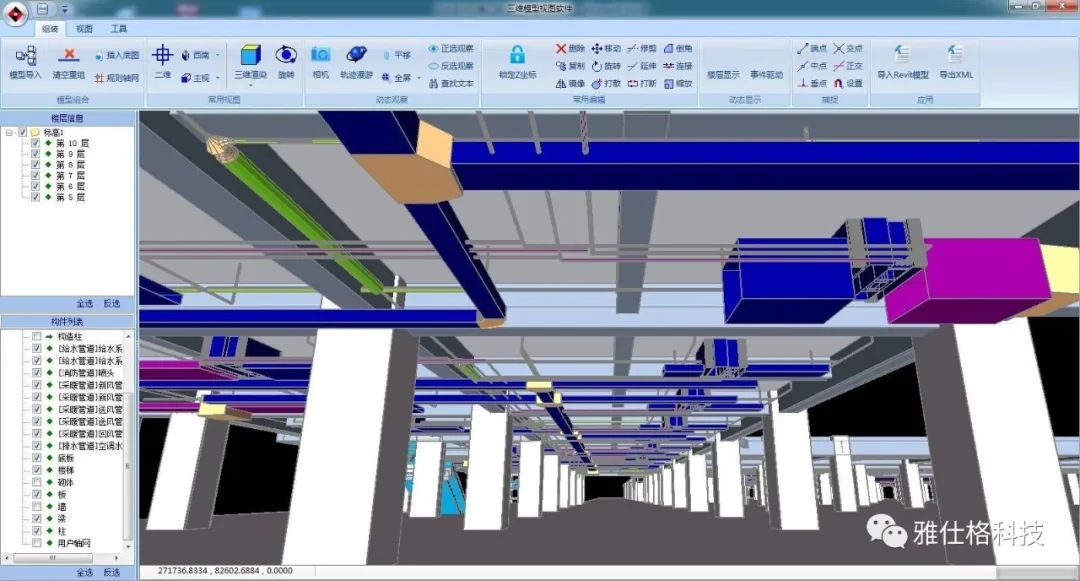Image resolution: width=1080 pixels, height=581 pixels.
Task: Check the 用户轴网 checkbox
Action: 37,543
